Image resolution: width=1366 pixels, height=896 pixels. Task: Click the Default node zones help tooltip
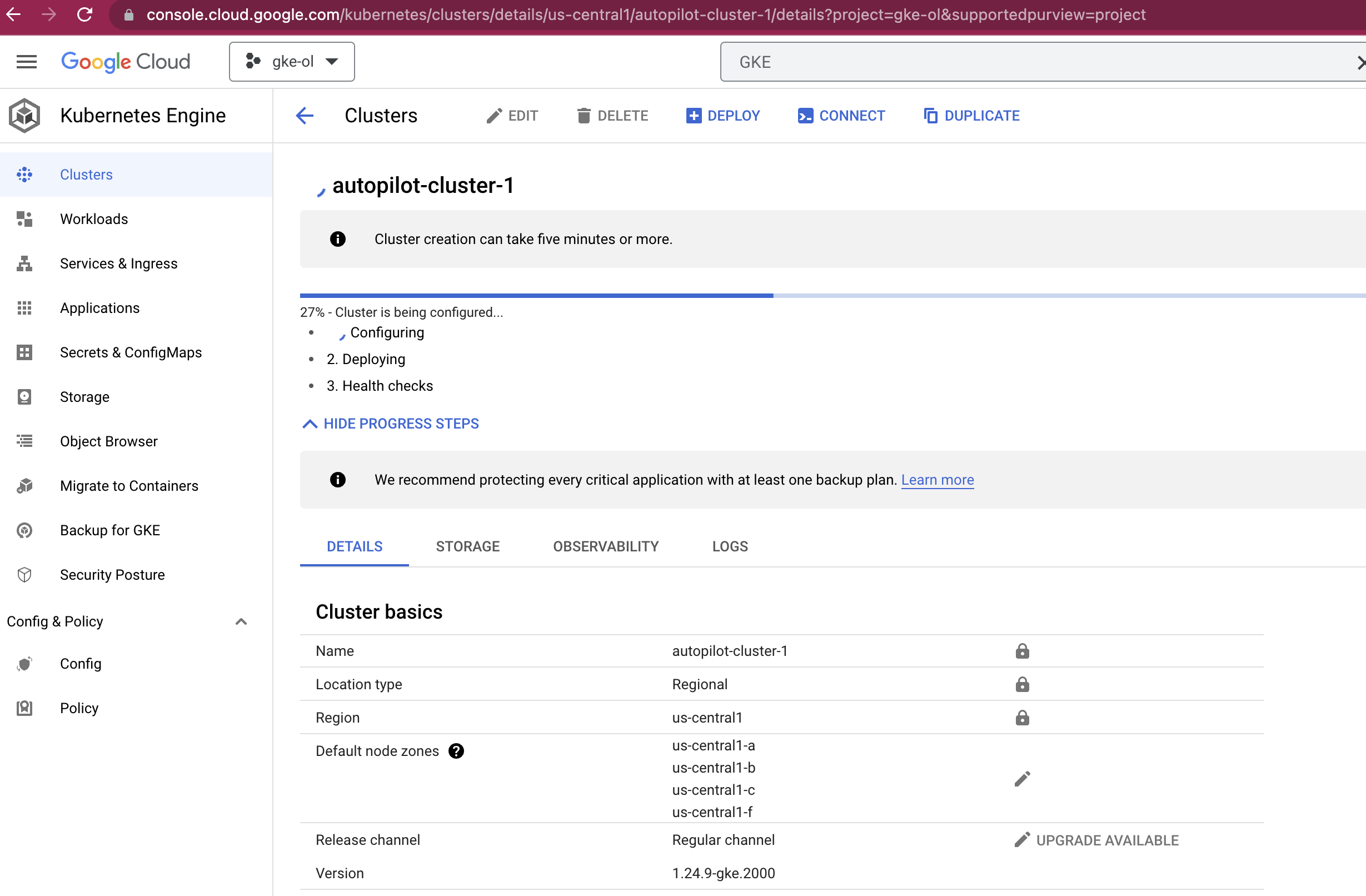[x=456, y=751]
